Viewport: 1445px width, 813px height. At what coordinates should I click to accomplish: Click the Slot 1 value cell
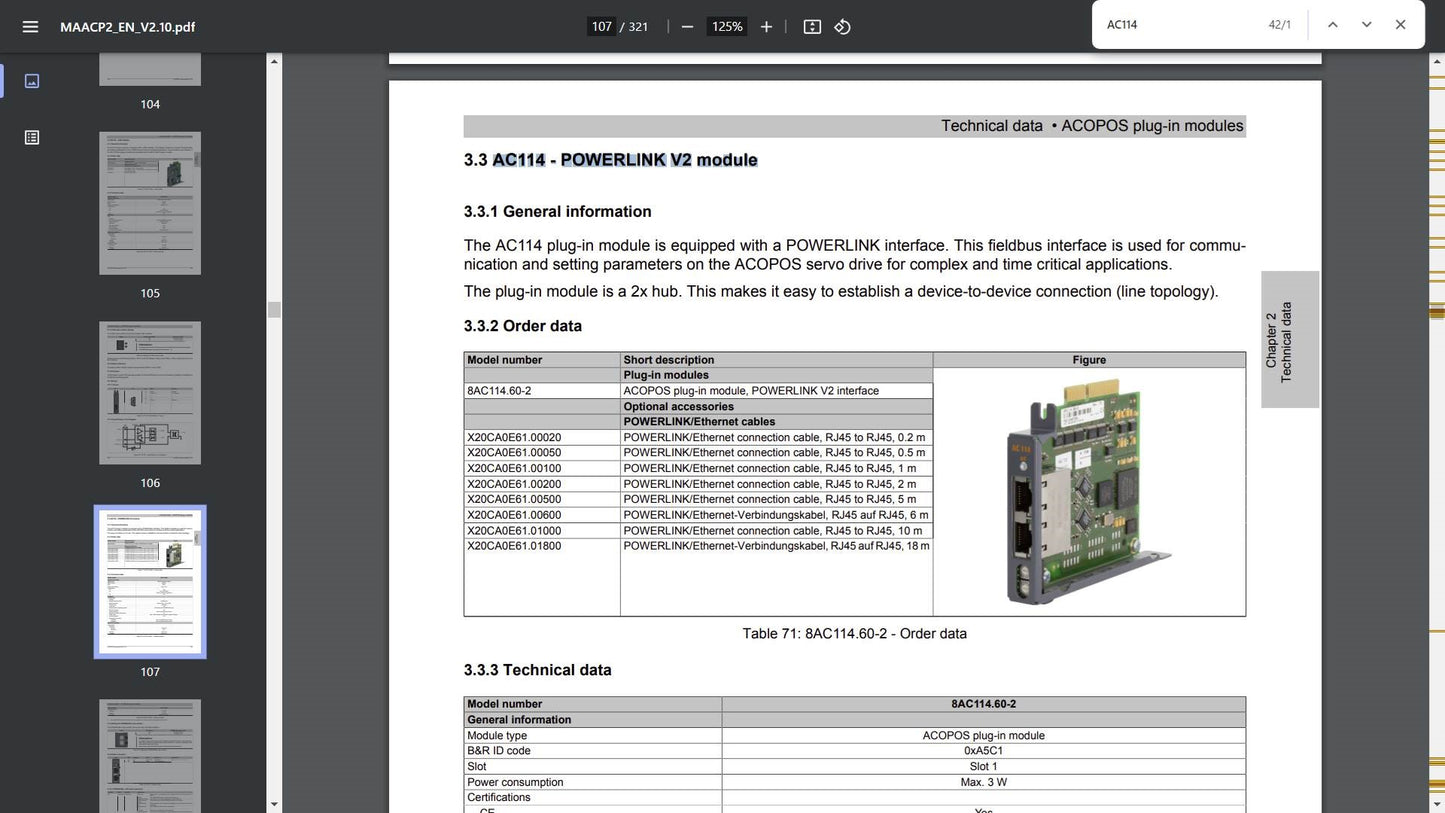984,767
